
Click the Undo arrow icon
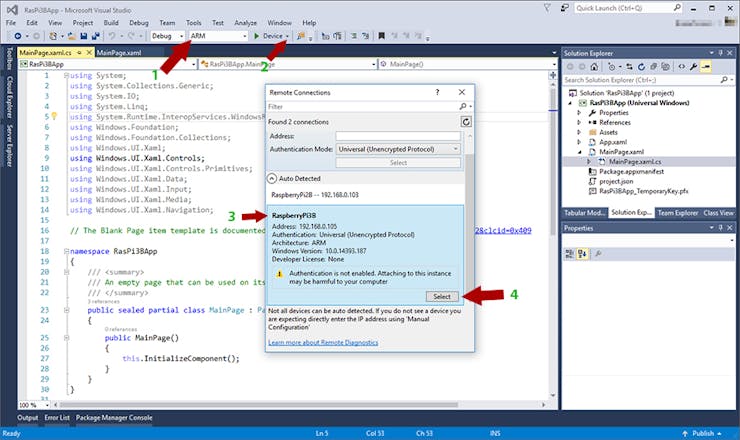click(x=112, y=36)
